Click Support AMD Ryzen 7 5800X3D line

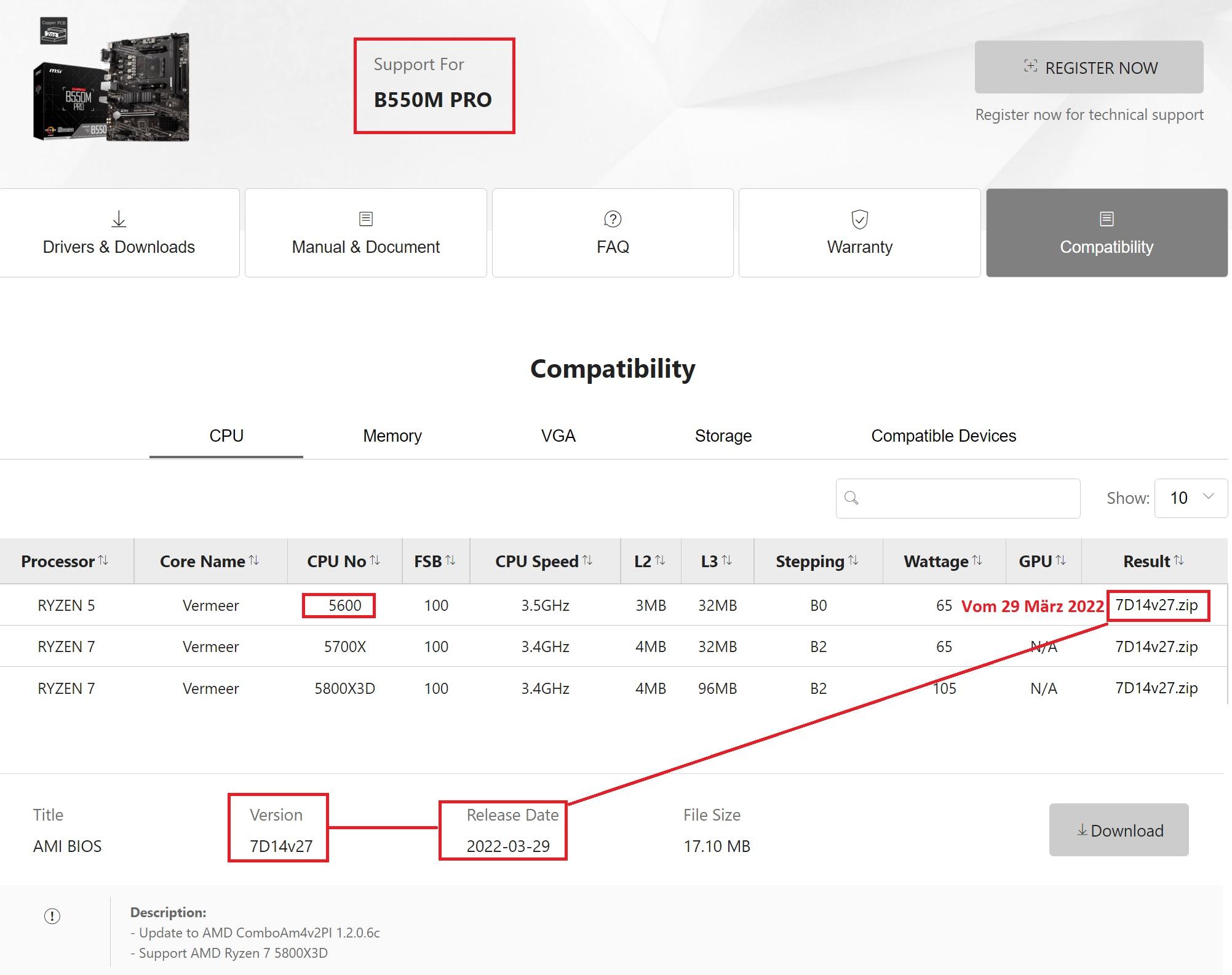229,953
